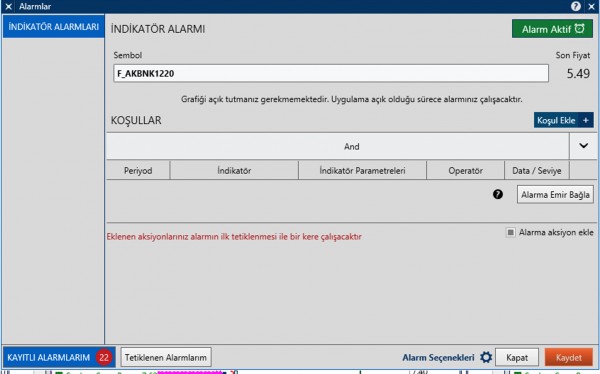The width and height of the screenshot is (600, 374).
Task: Click the Kapat button
Action: 517,358
